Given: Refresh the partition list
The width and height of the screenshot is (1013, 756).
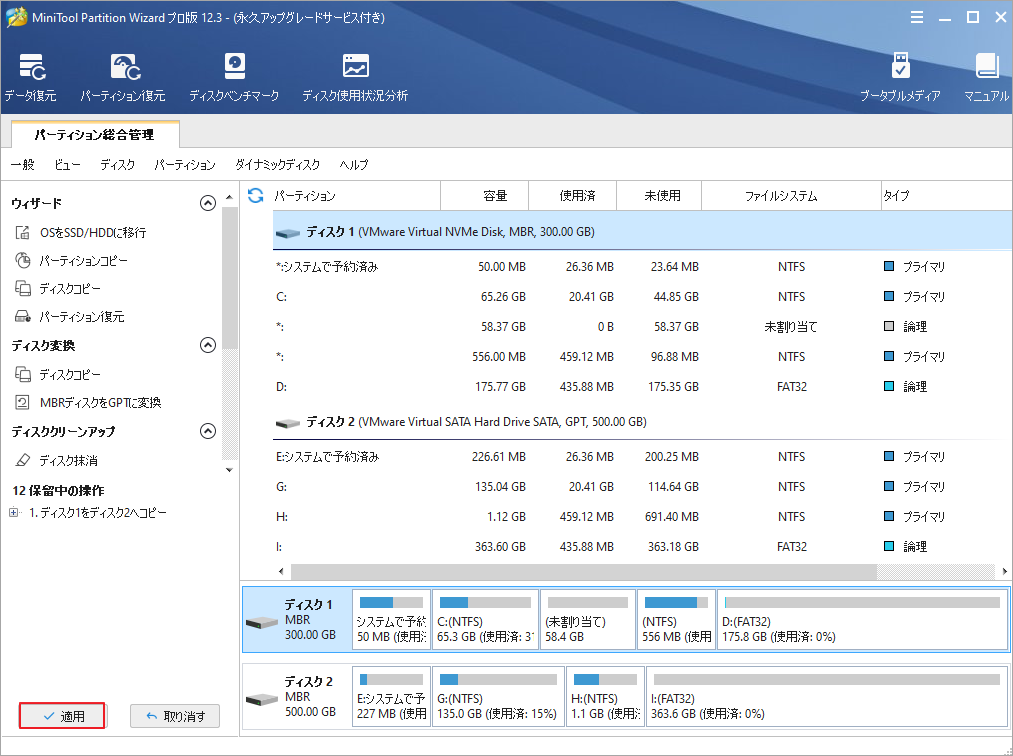Looking at the screenshot, I should click(258, 196).
